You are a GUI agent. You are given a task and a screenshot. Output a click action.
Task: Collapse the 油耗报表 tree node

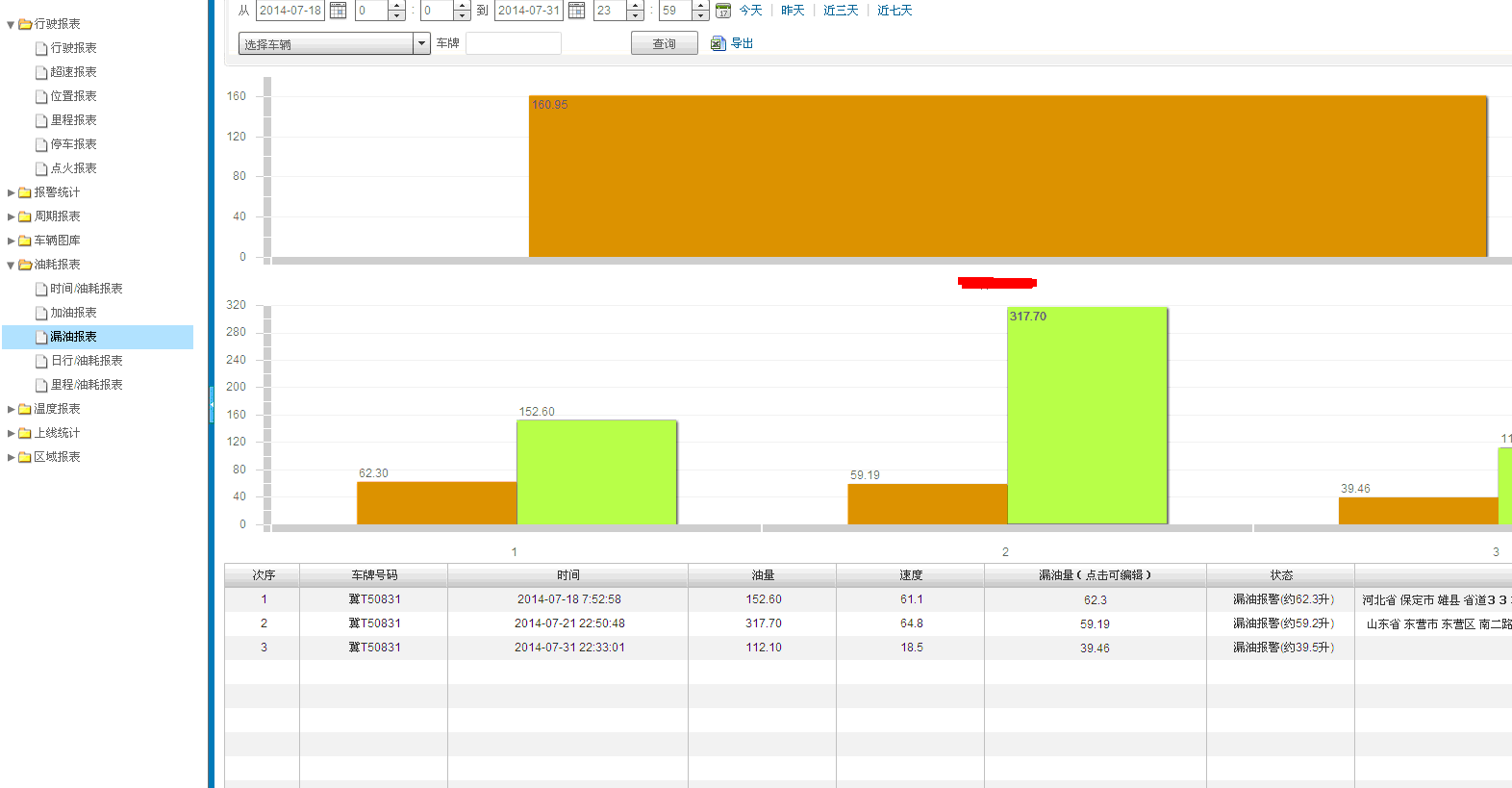click(12, 265)
